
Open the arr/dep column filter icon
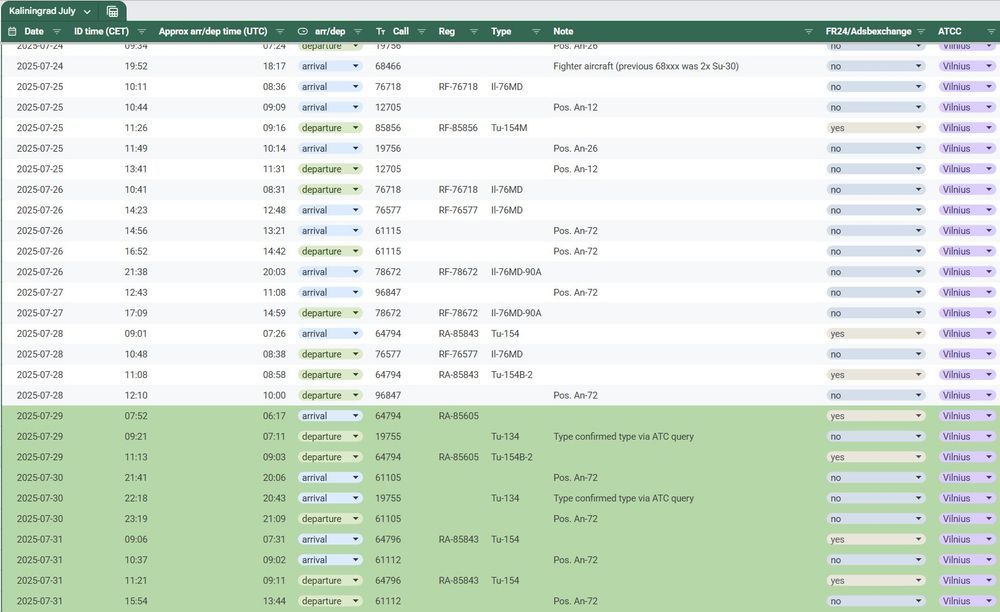pos(358,31)
